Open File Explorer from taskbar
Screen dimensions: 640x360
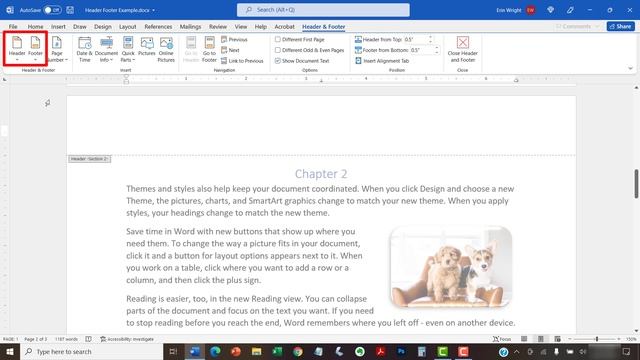click(256, 351)
